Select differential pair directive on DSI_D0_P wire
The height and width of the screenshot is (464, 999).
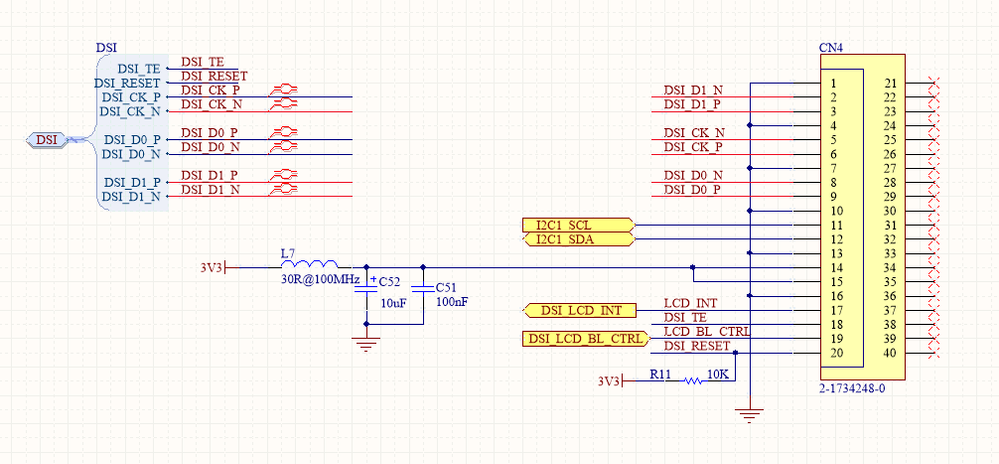click(x=284, y=133)
